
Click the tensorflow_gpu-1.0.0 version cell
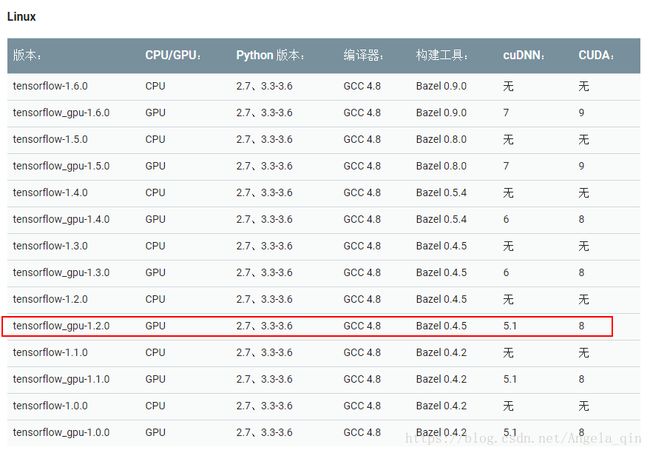61,432
